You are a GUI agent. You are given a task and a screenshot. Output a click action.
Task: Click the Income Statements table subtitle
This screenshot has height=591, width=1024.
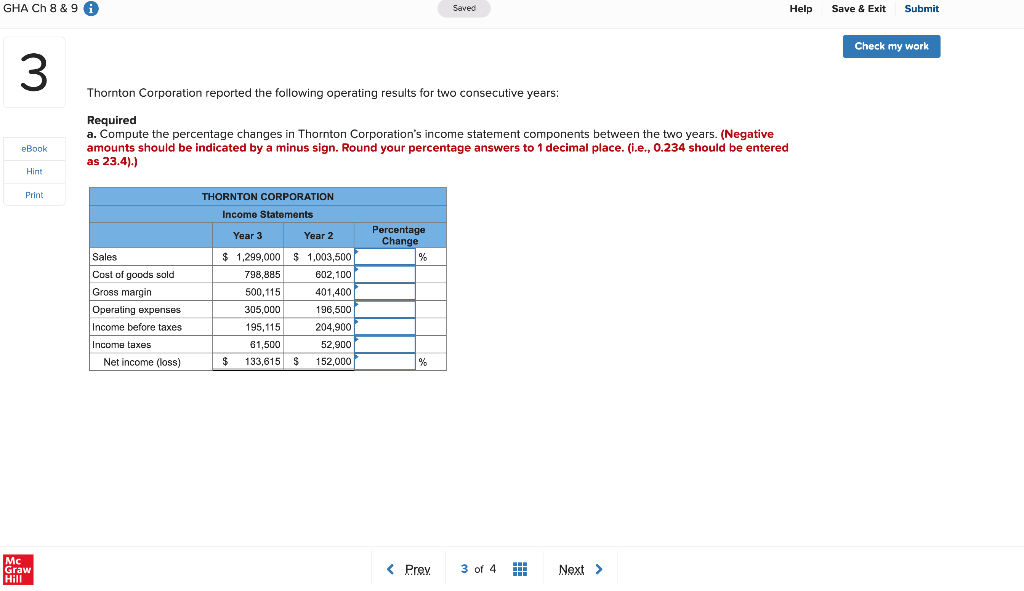pyautogui.click(x=268, y=214)
